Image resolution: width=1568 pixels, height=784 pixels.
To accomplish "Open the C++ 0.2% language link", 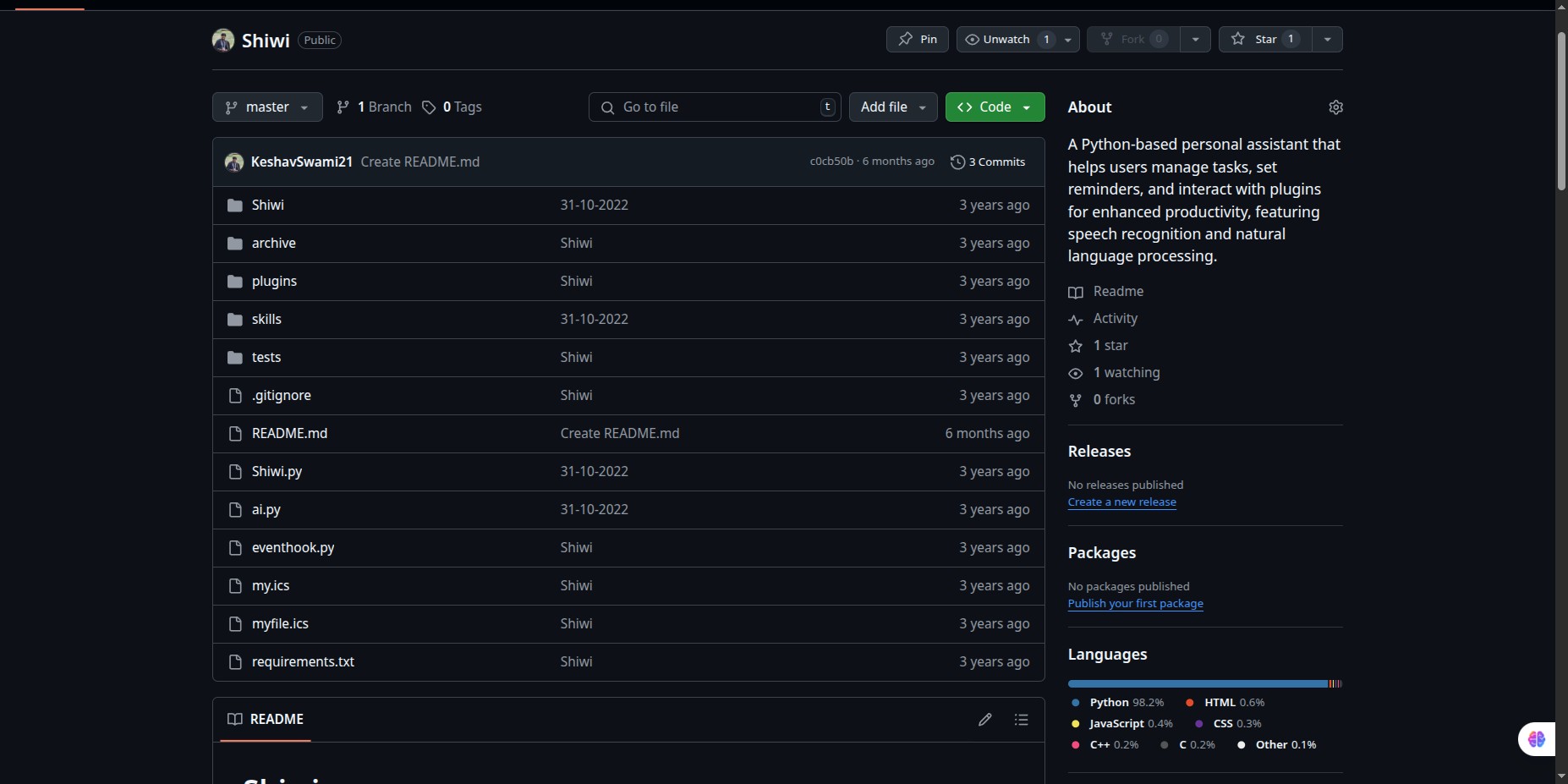I will pos(1105,744).
